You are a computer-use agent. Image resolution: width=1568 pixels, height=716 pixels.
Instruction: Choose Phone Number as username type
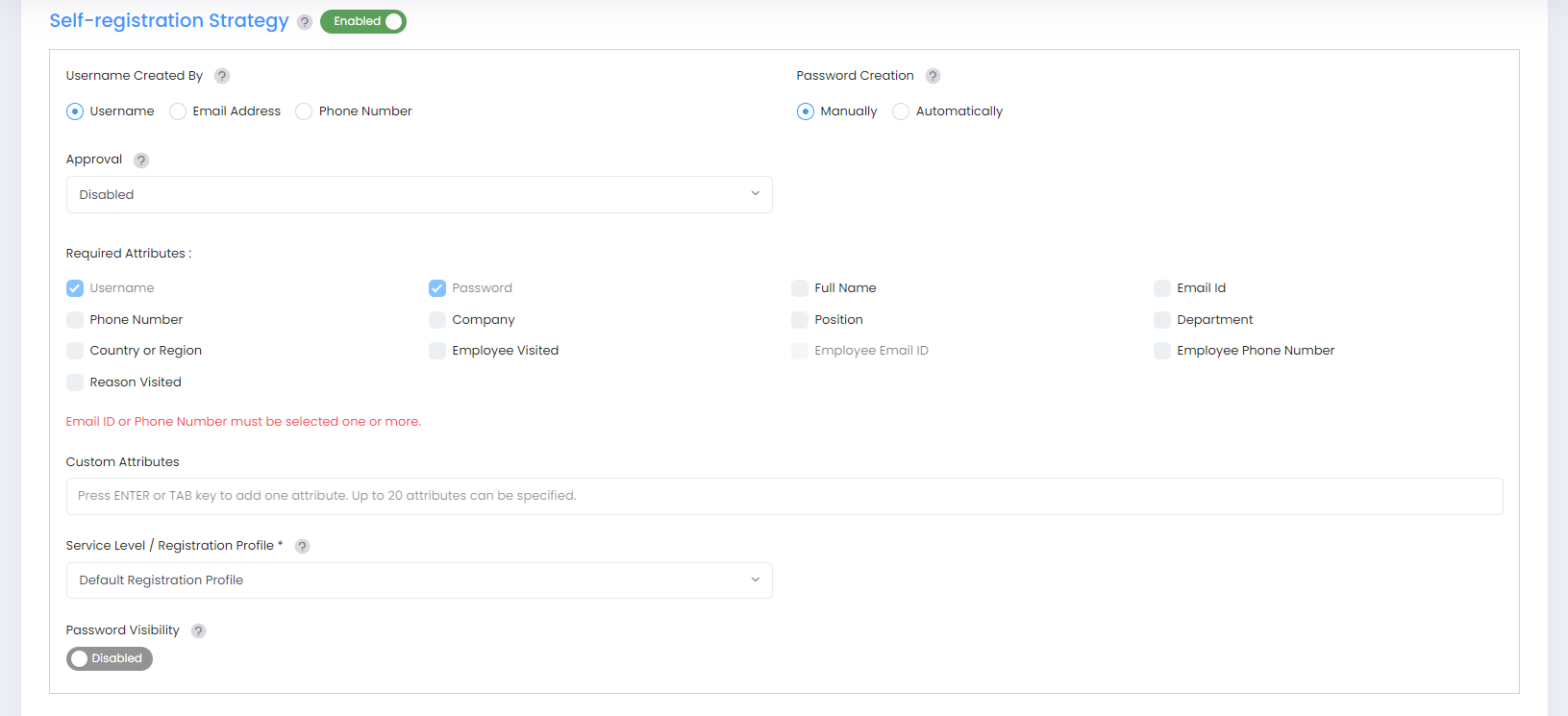click(x=304, y=111)
